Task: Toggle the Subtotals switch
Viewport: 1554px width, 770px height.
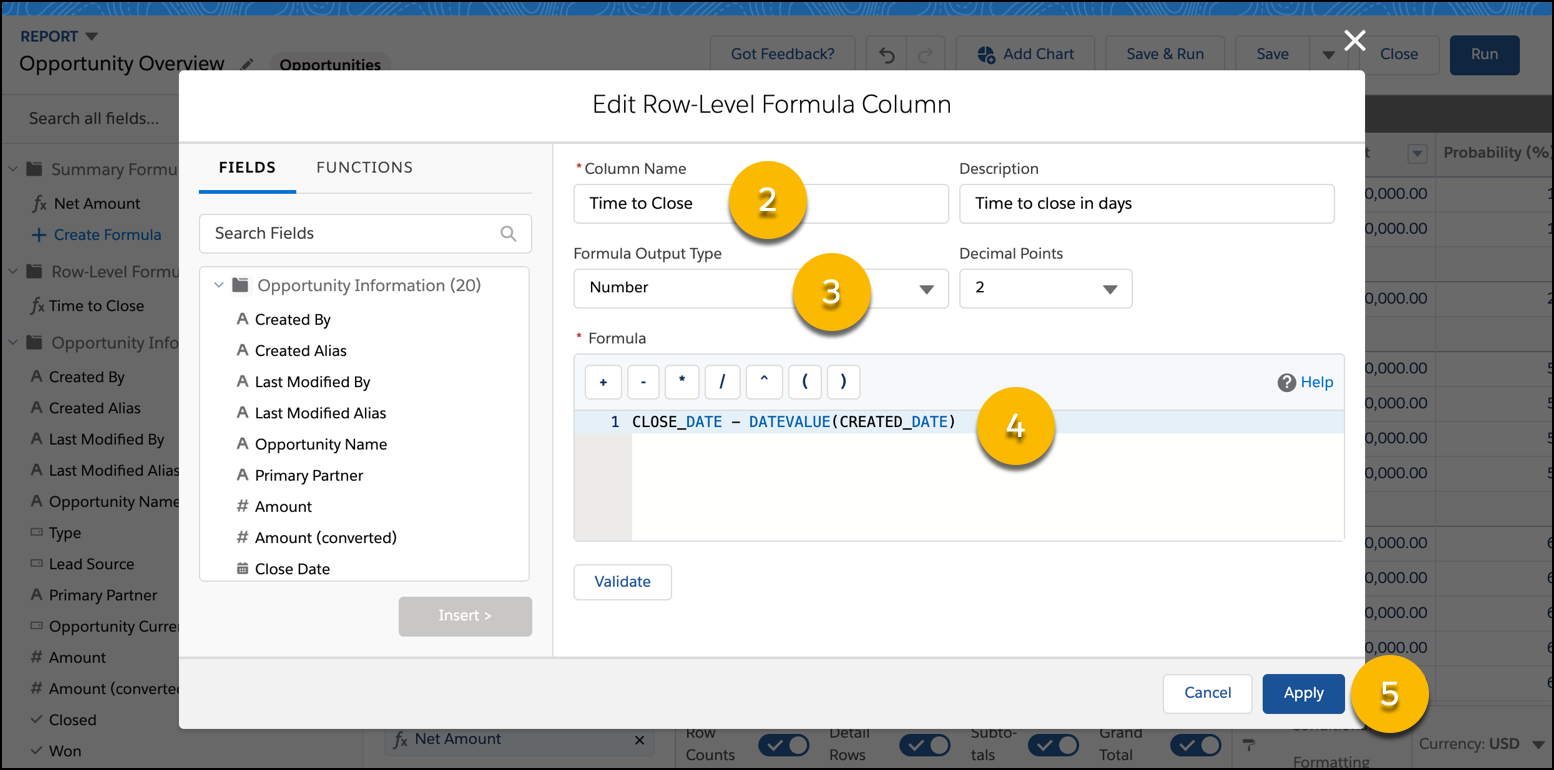Action: (x=1054, y=746)
